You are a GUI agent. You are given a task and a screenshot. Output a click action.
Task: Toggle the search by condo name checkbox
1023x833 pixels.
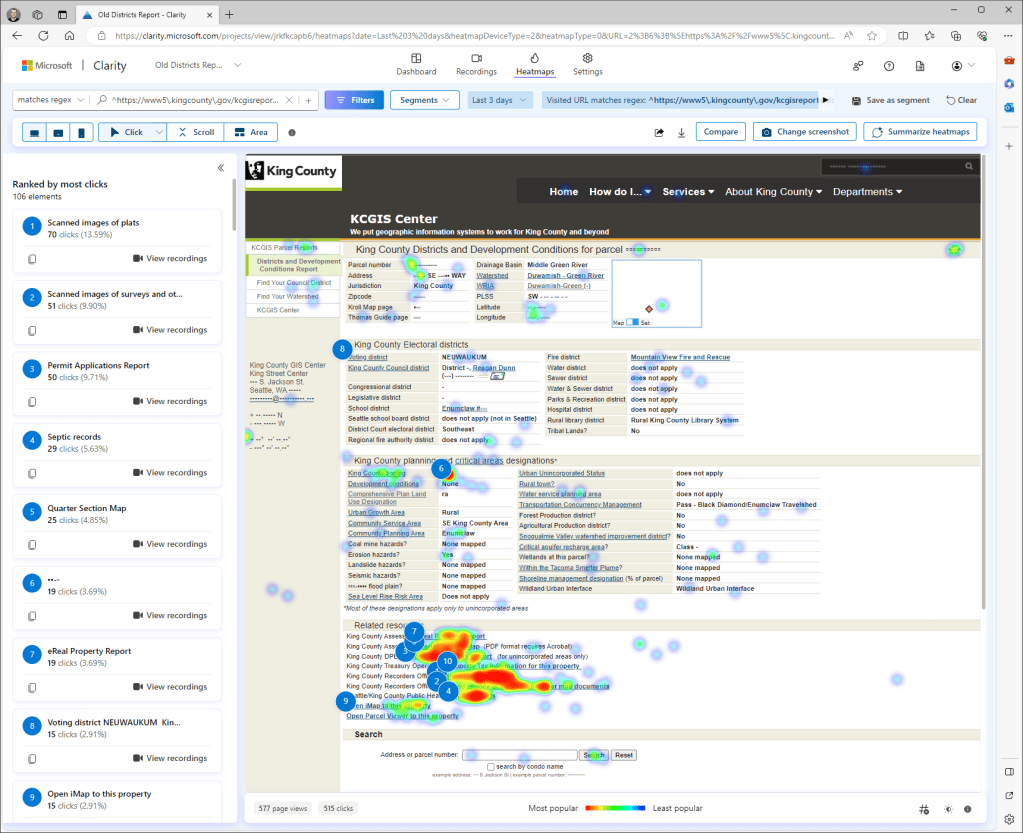coord(505,766)
